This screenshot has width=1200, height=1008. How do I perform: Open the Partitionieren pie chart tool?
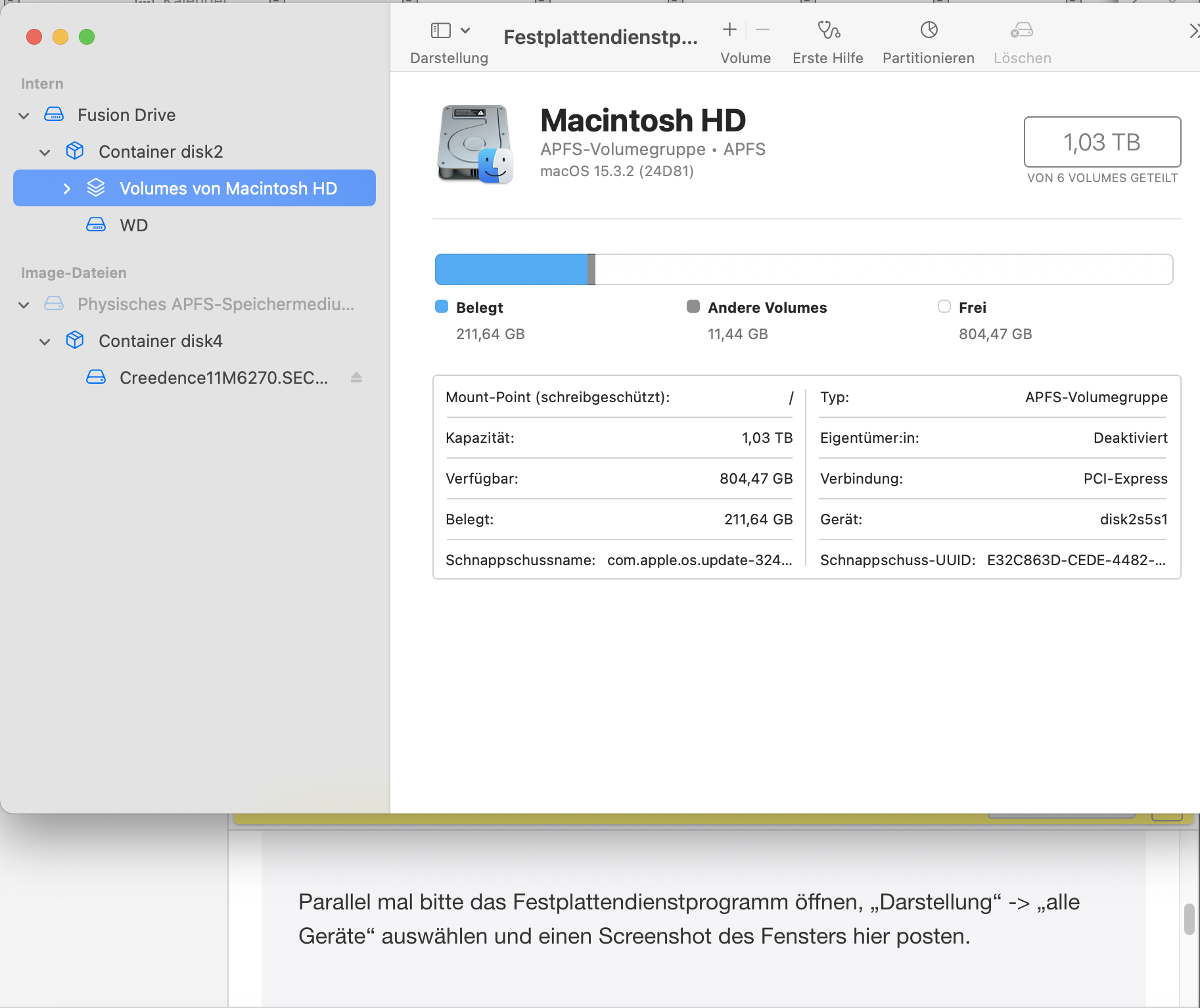tap(929, 30)
